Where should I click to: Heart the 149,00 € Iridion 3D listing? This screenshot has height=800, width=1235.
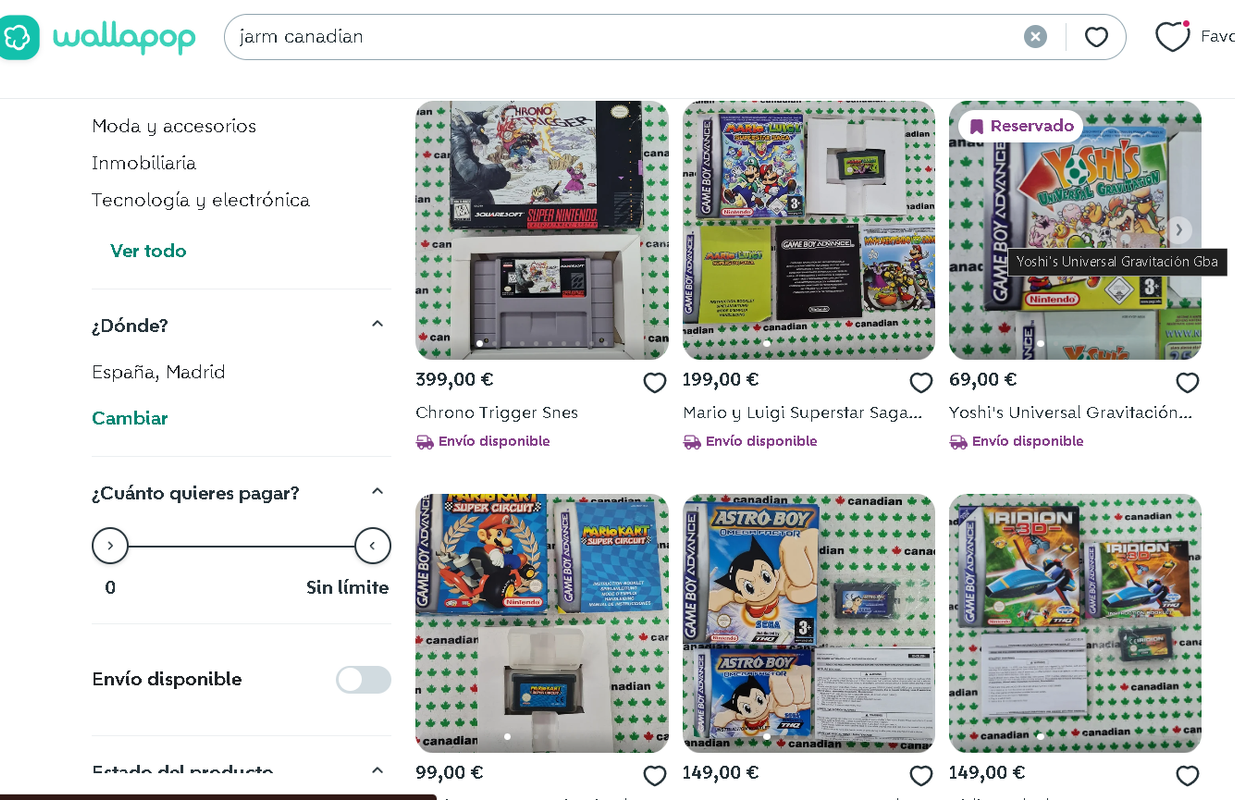[x=1187, y=775]
